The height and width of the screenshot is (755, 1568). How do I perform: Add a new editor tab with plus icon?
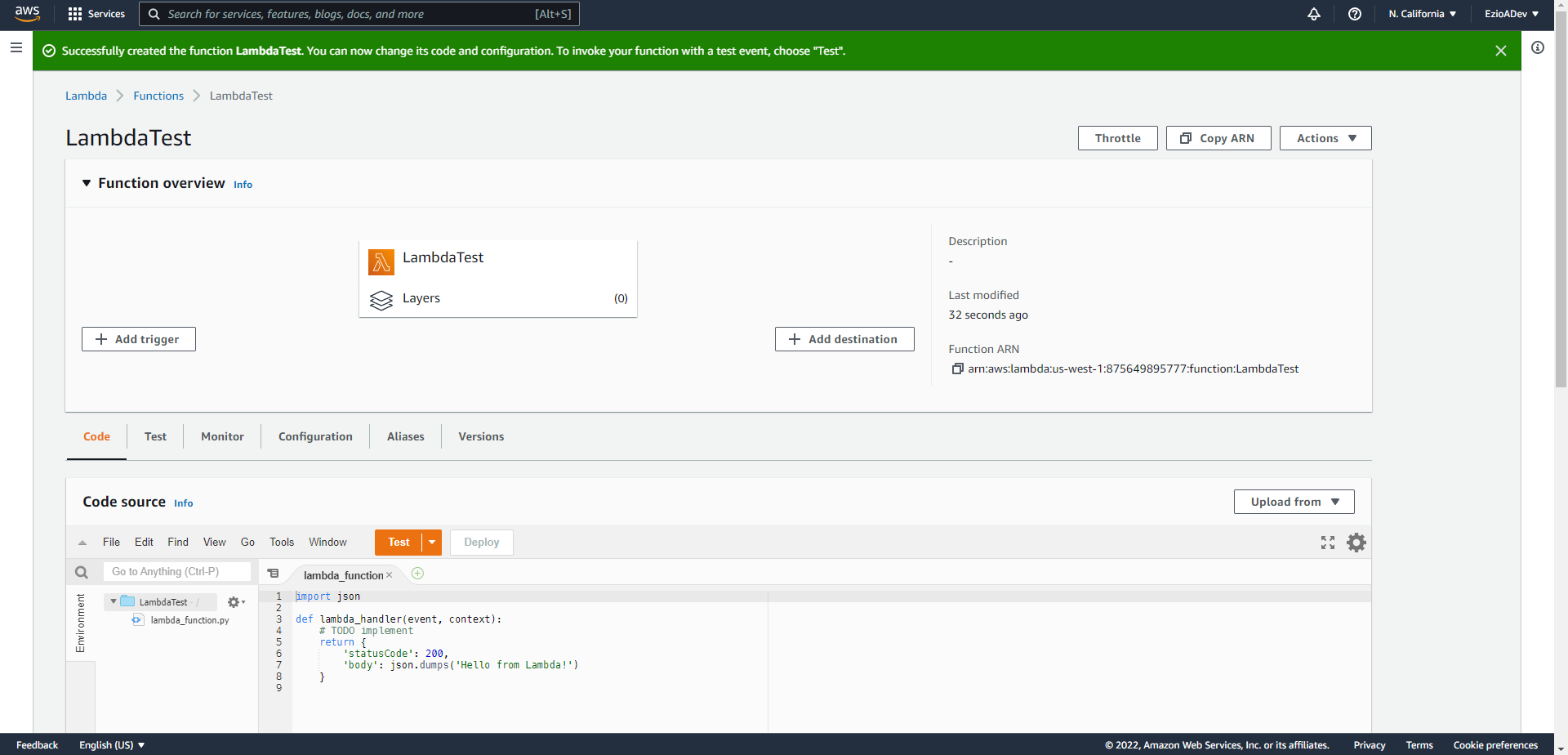click(418, 574)
